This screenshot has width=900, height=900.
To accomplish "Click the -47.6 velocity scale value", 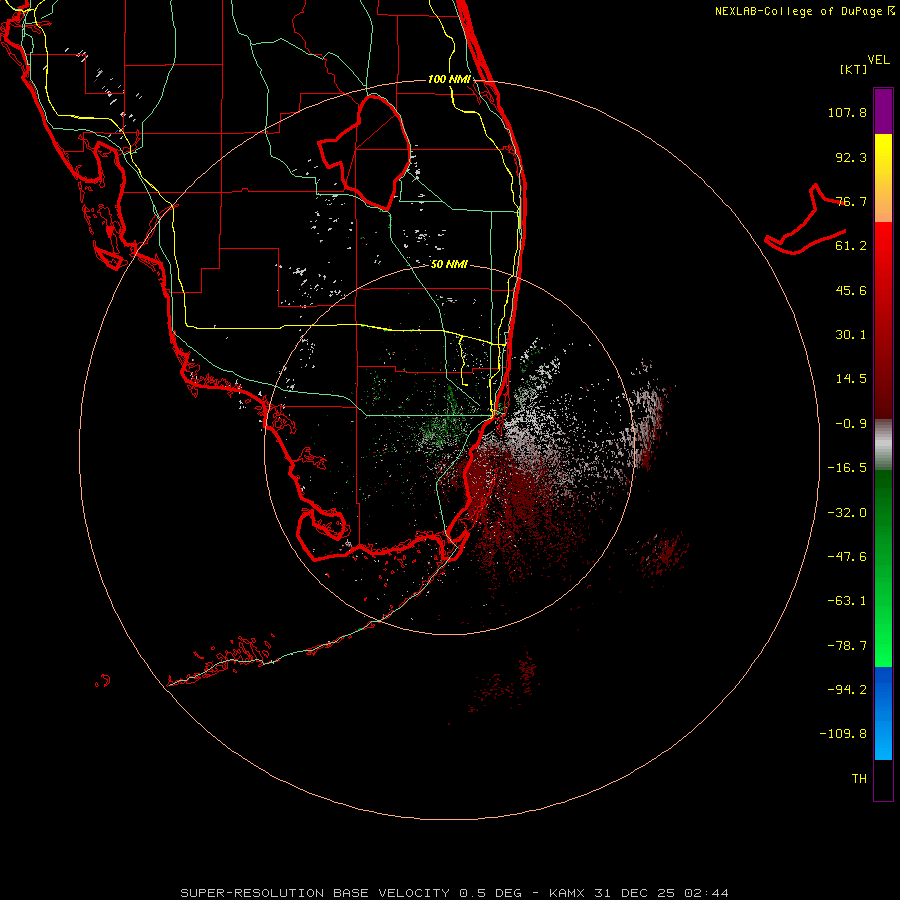I will [847, 557].
